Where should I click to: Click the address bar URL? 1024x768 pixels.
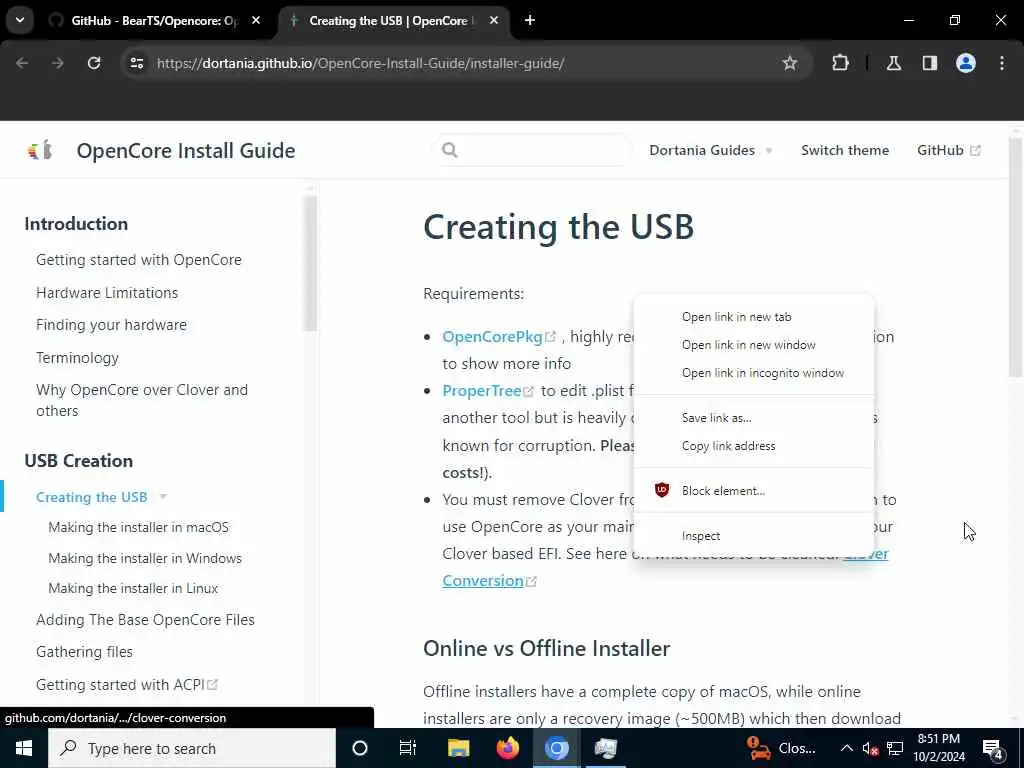pyautogui.click(x=360, y=63)
